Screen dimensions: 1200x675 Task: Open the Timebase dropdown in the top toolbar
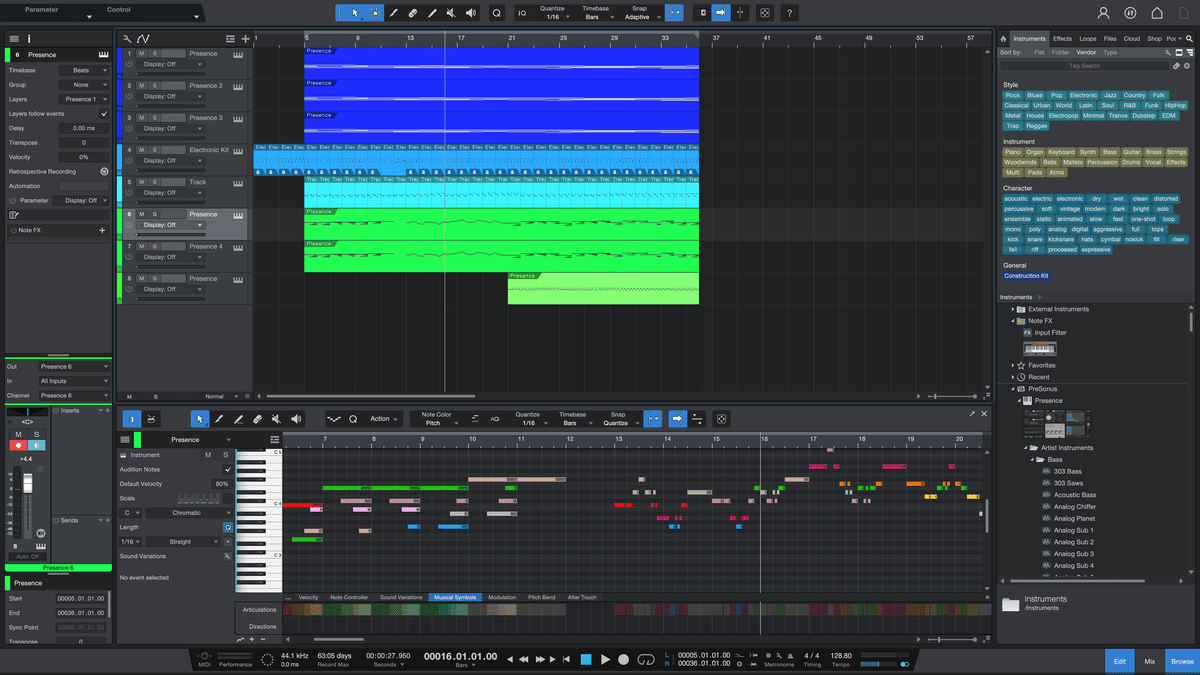(598, 17)
